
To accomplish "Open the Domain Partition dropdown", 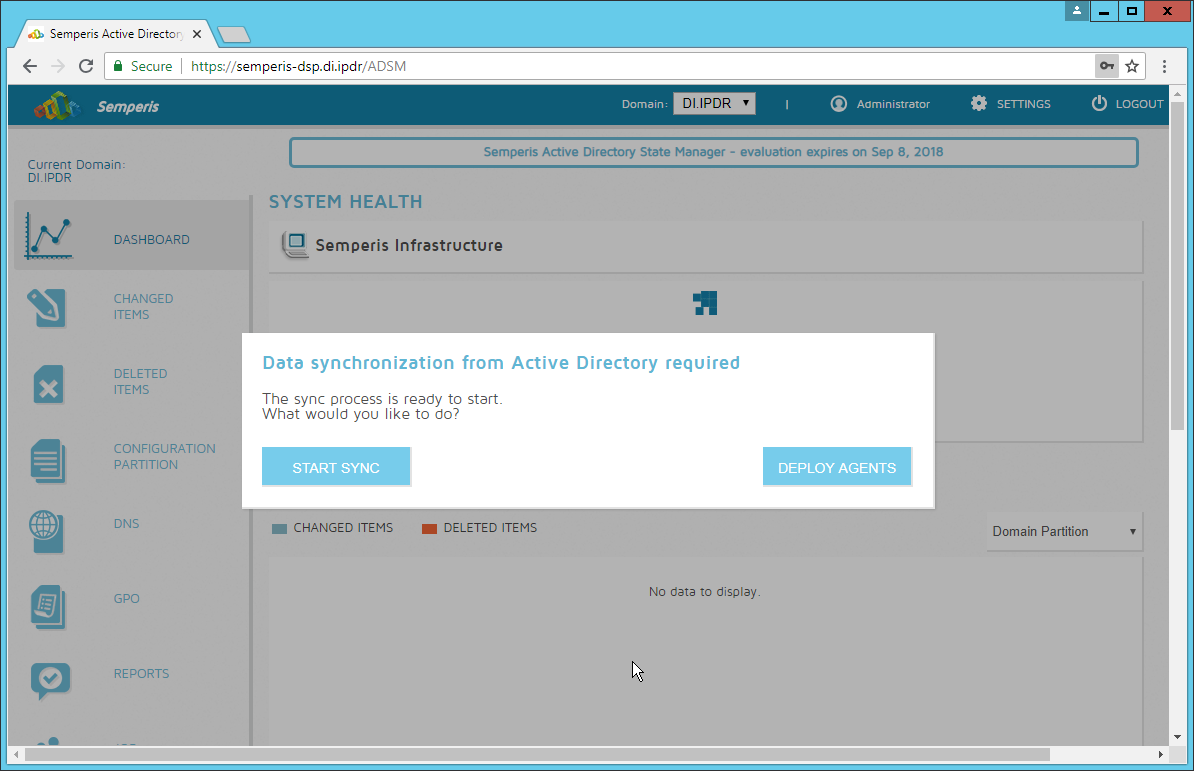I will click(1064, 531).
